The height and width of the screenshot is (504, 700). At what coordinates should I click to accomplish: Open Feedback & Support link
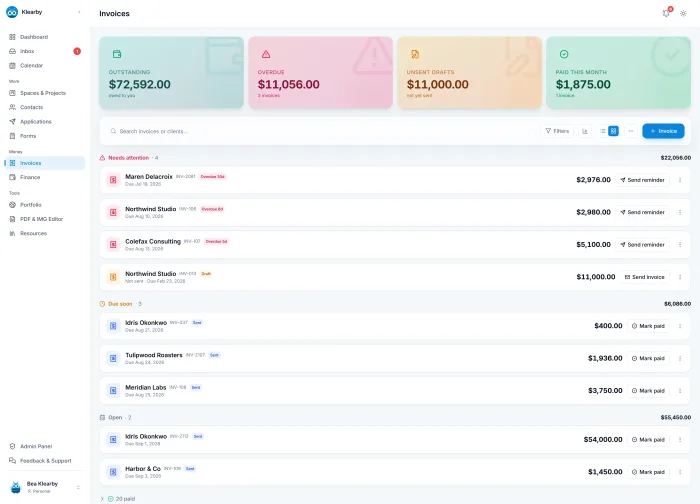pos(45,461)
